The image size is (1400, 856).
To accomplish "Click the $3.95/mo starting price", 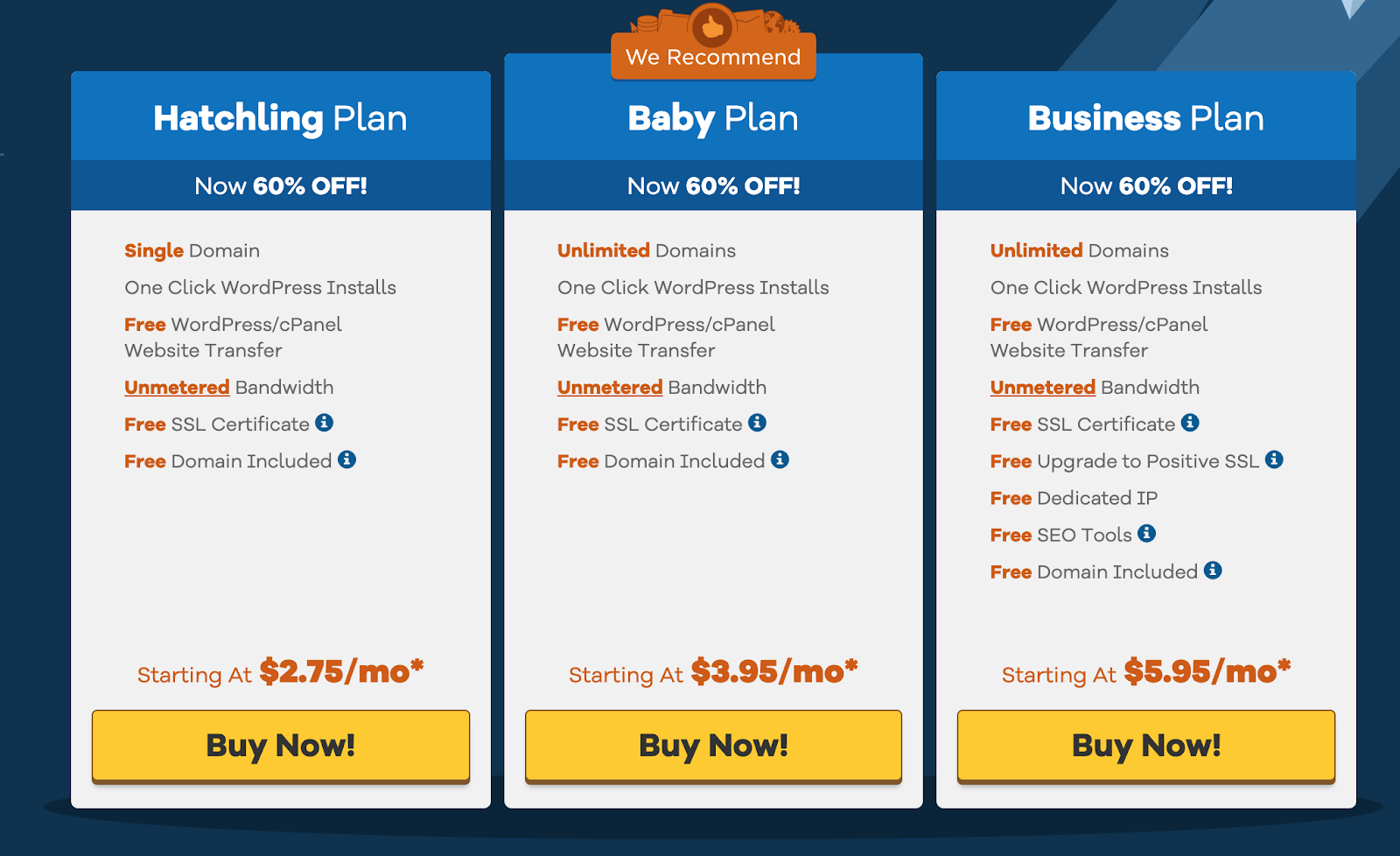I will pos(774,671).
